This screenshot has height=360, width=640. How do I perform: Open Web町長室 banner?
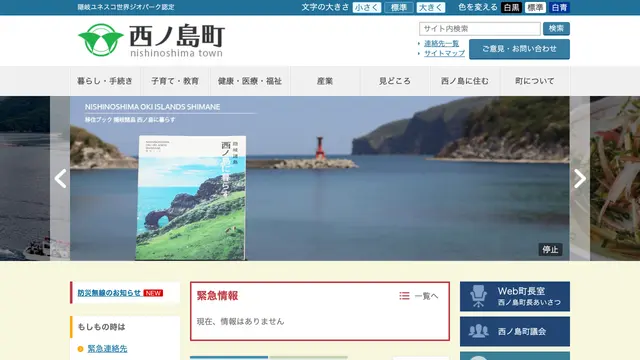(515, 296)
